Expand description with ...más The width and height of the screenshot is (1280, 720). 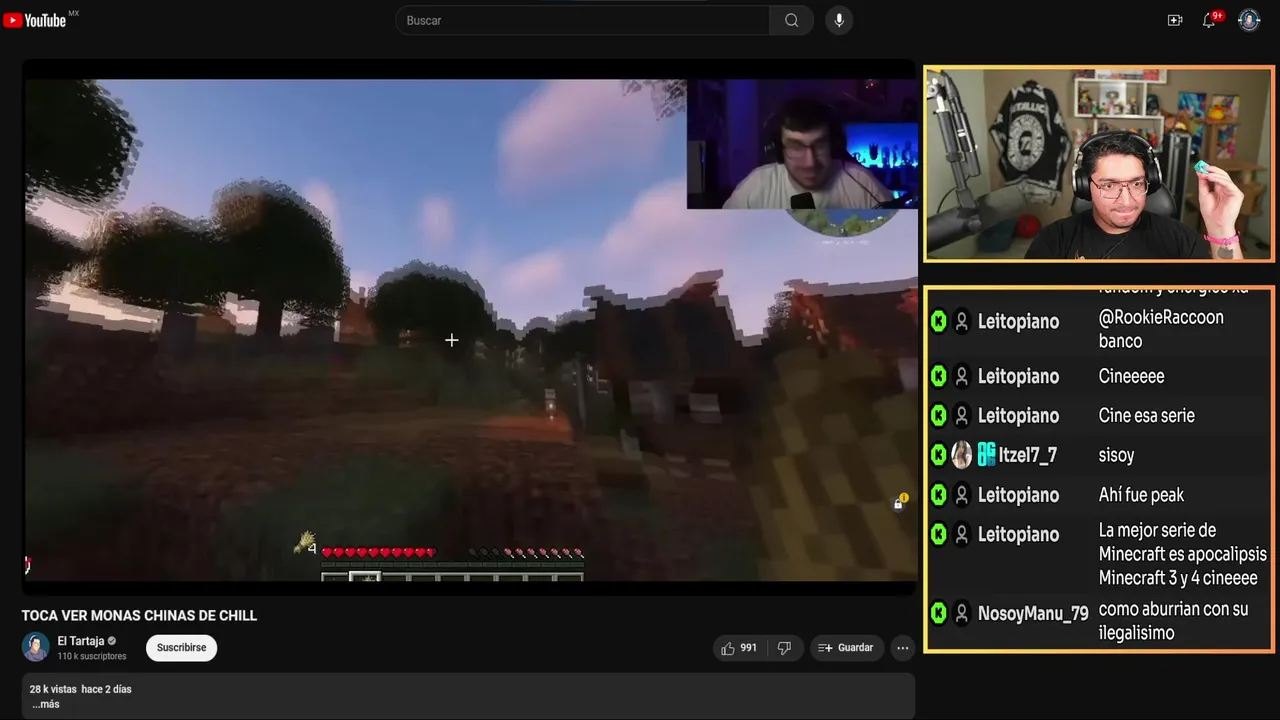[45, 704]
